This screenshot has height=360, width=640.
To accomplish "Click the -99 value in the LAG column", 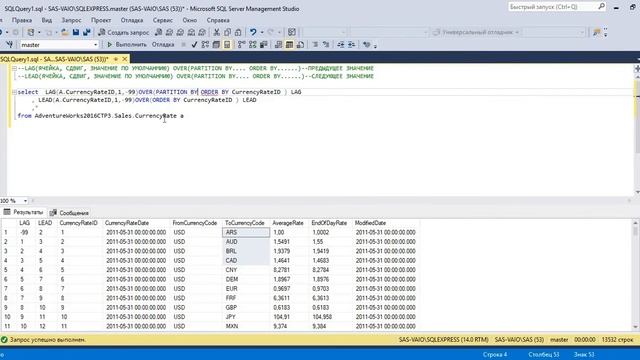I will pyautogui.click(x=24, y=232).
